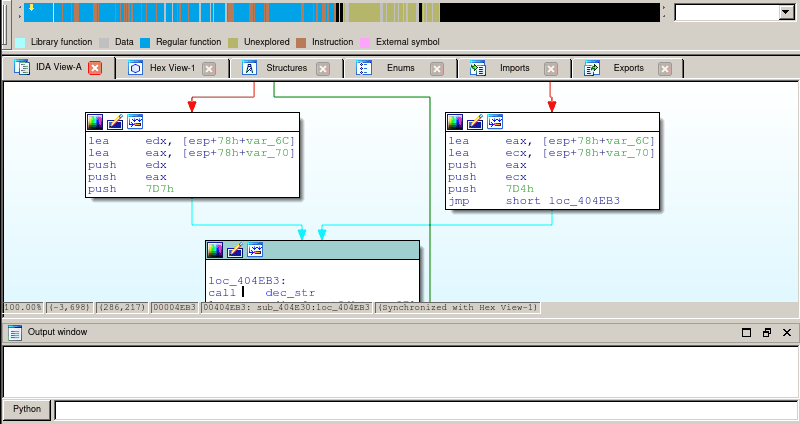Edit the node containing push 7D7h
This screenshot has height=424, width=800.
115,122
